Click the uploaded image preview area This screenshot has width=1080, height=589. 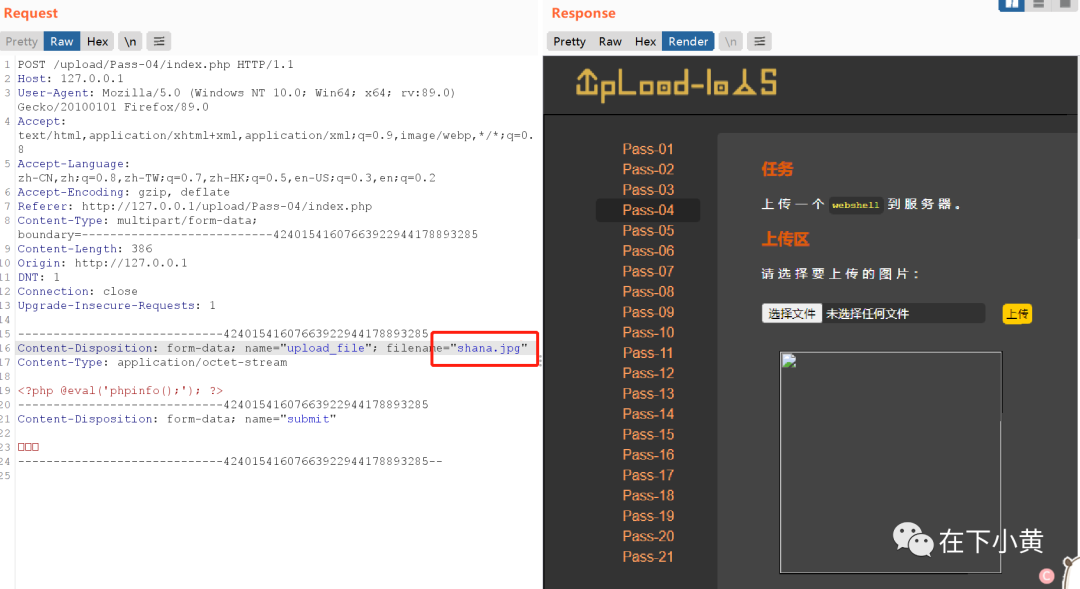pyautogui.click(x=891, y=462)
